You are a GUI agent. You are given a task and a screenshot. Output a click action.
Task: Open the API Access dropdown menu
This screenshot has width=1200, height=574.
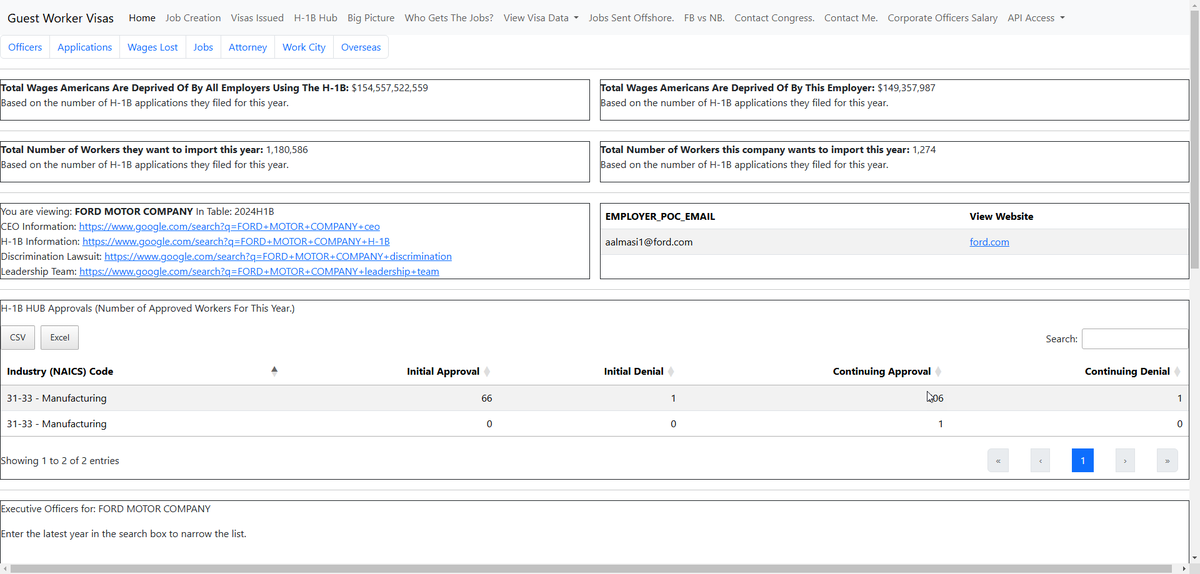tap(1036, 18)
